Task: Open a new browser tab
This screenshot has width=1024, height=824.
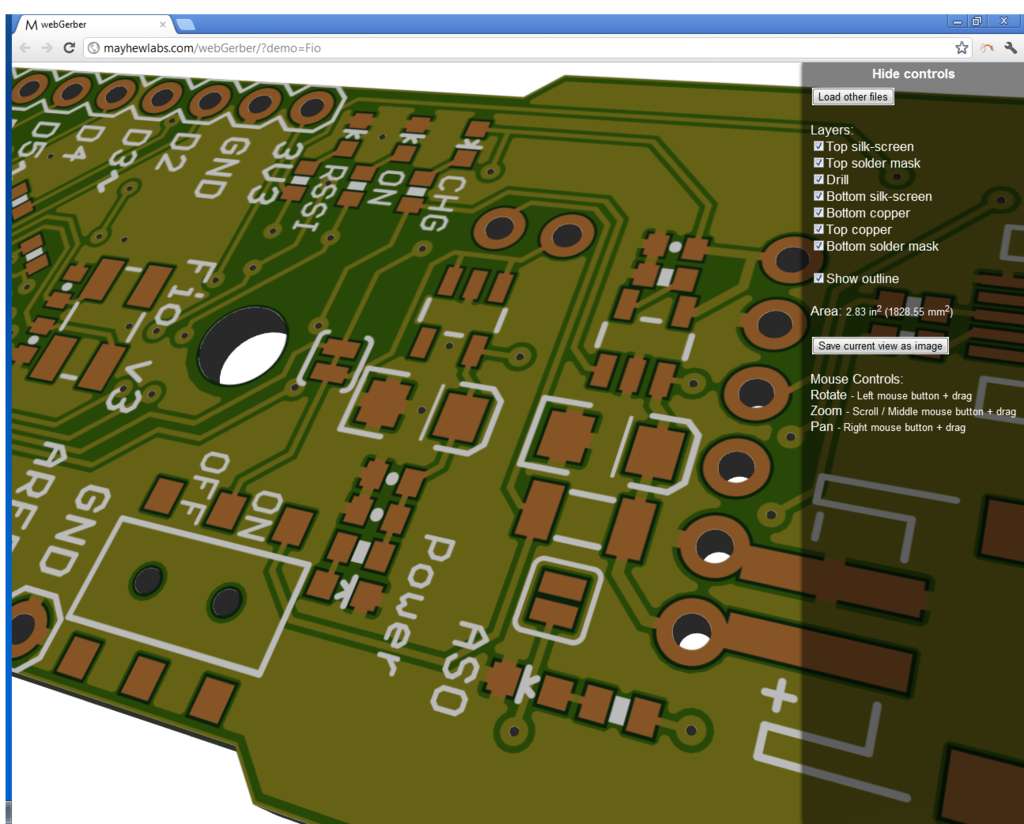Action: [x=186, y=25]
